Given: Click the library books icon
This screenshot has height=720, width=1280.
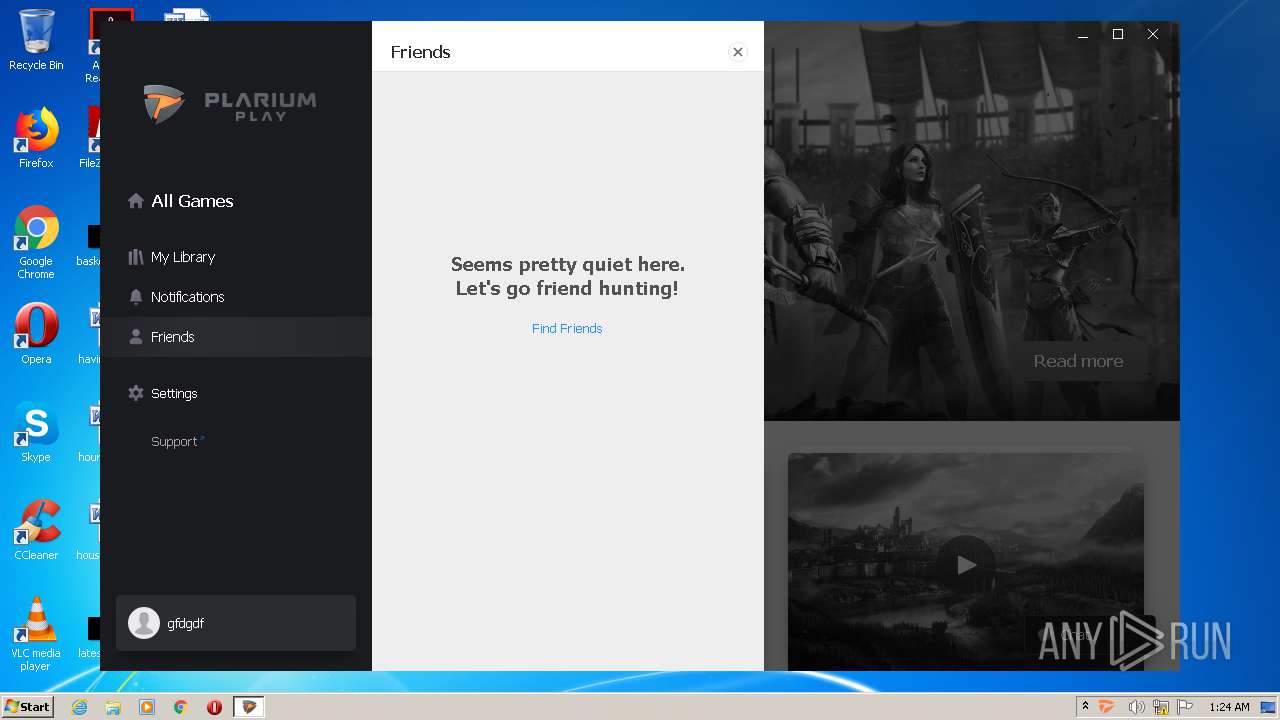Looking at the screenshot, I should click(136, 257).
